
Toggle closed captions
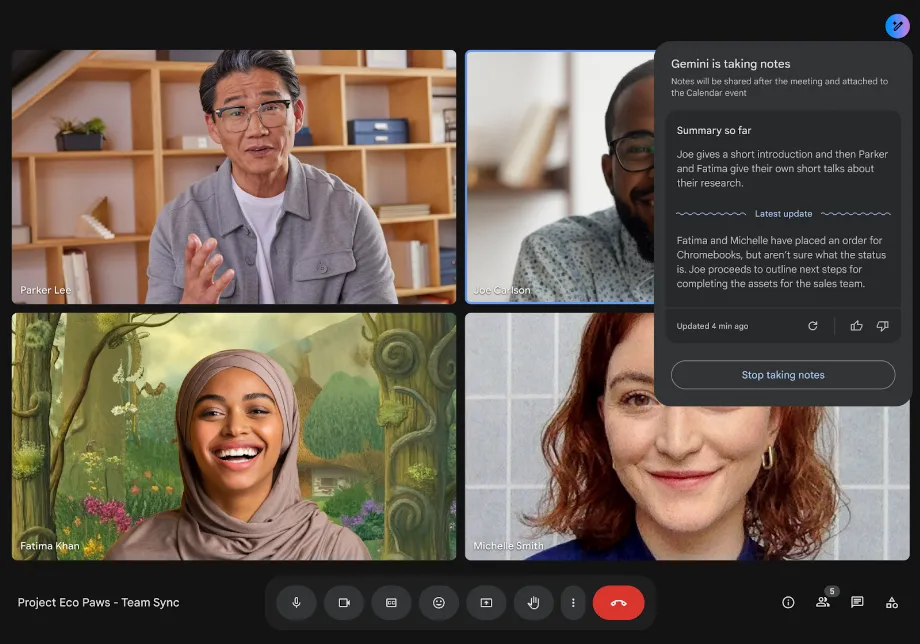[x=391, y=602]
